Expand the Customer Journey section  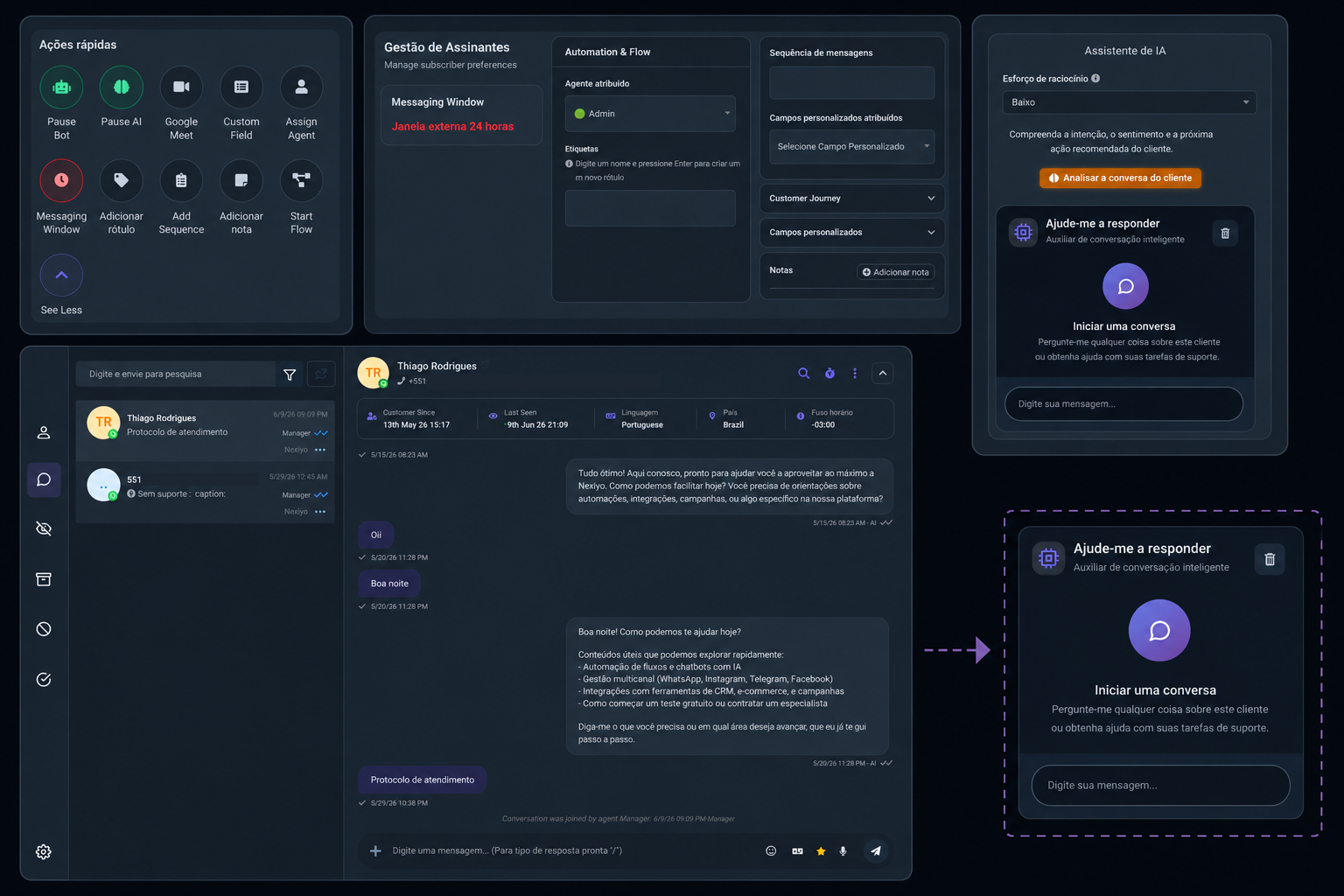coord(852,199)
